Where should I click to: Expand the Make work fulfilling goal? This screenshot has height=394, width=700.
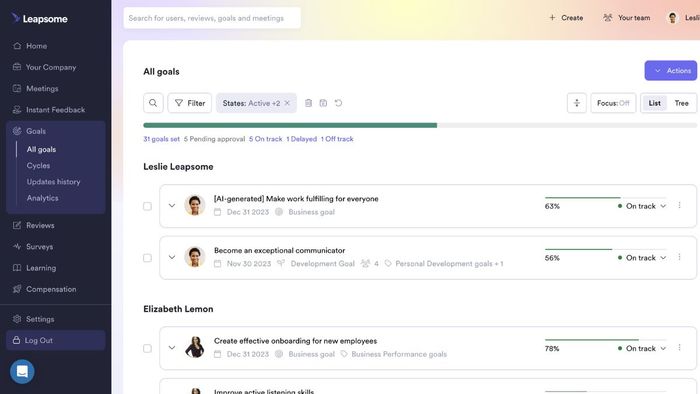point(172,206)
